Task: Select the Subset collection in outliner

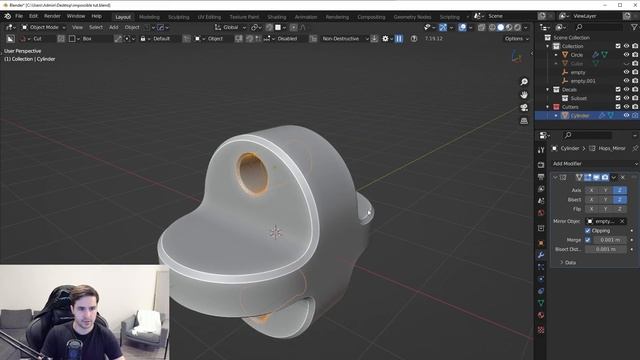Action: click(x=578, y=98)
